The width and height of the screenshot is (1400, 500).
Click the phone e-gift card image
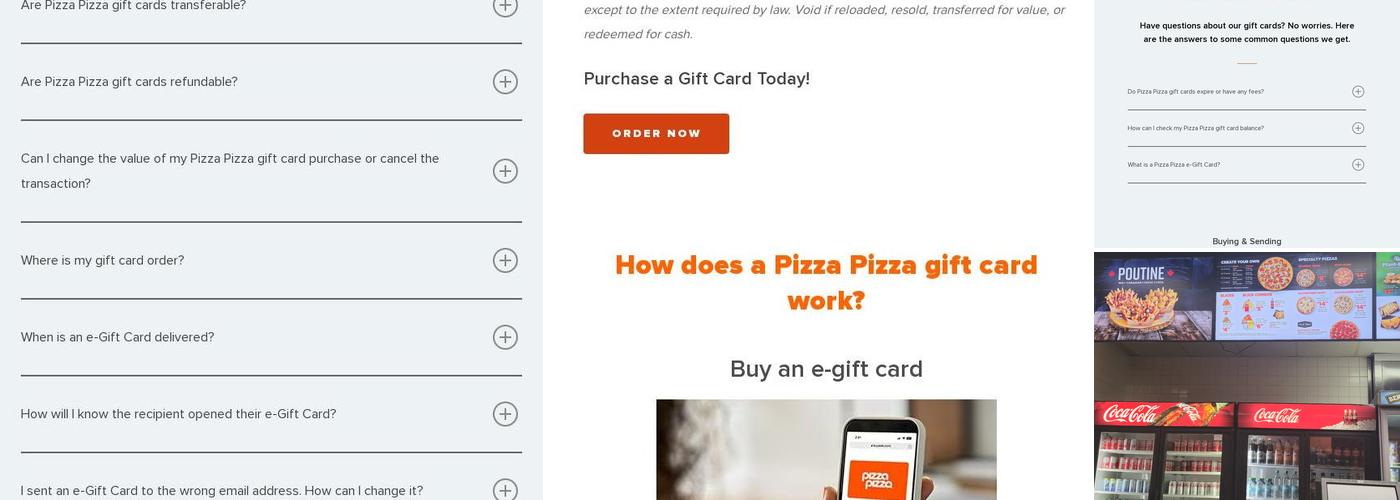tap(826, 450)
